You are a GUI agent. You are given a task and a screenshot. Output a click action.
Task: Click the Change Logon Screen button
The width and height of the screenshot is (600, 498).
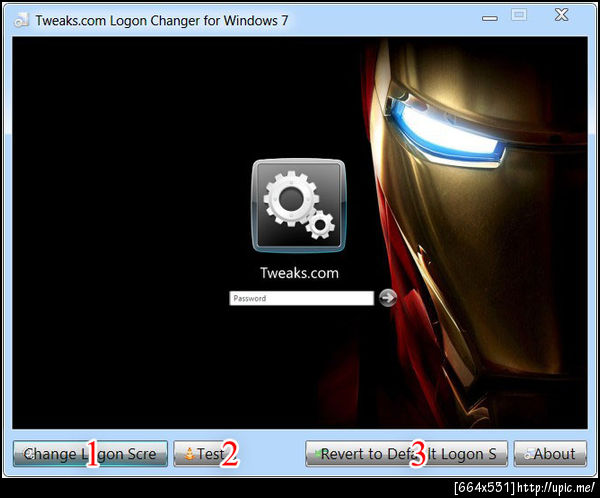[90, 454]
